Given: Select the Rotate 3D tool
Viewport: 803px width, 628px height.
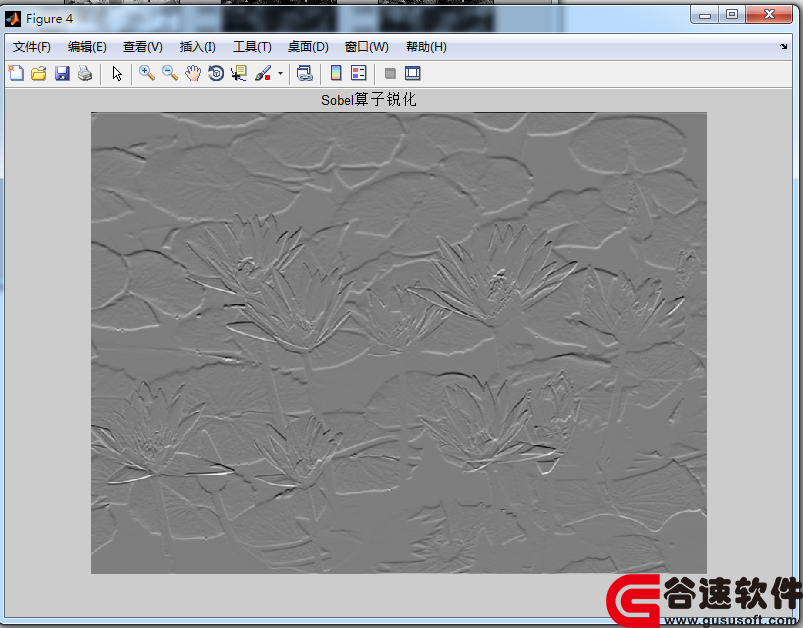Looking at the screenshot, I should 216,73.
